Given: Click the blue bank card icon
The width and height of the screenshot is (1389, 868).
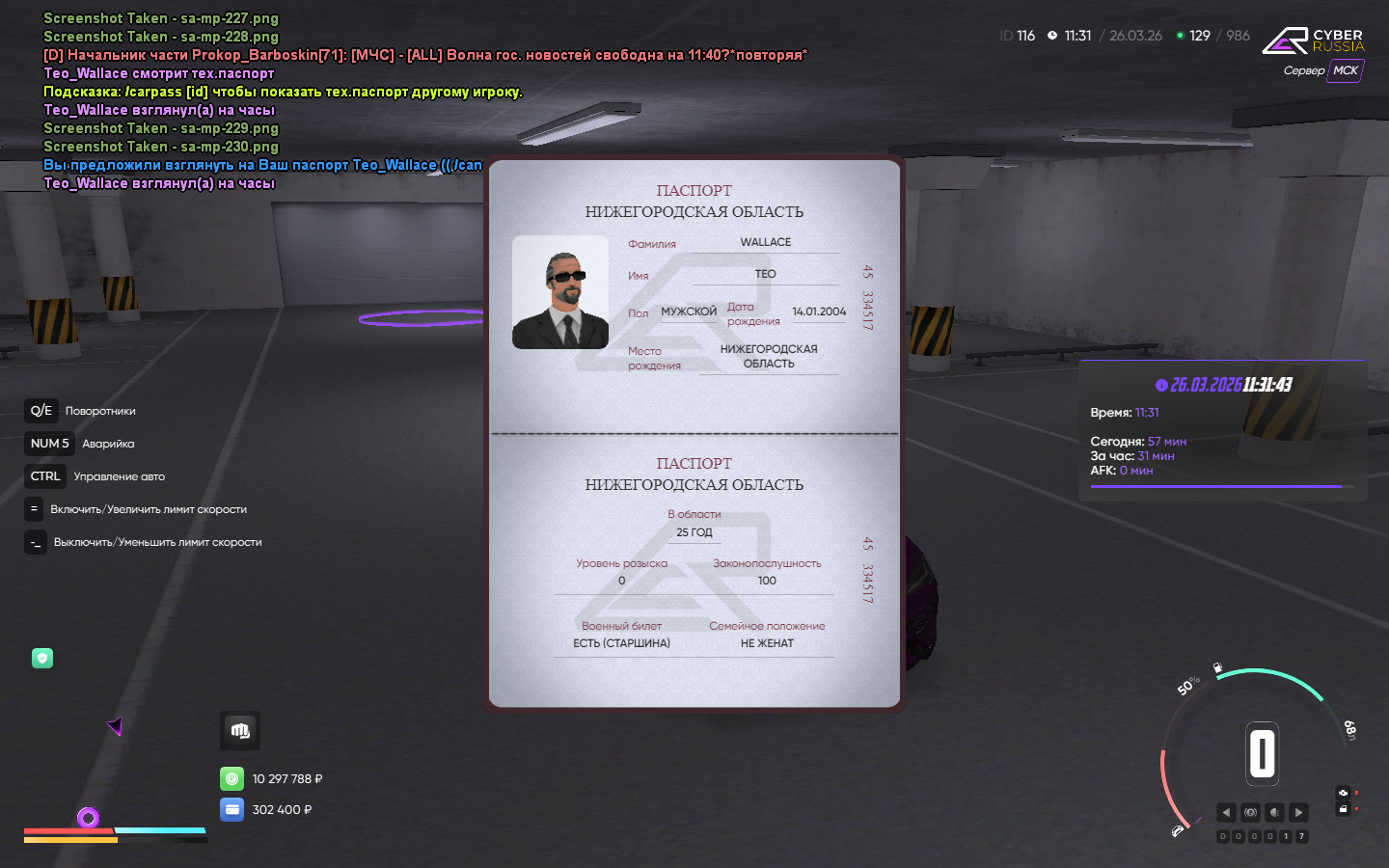Looking at the screenshot, I should coord(231,809).
